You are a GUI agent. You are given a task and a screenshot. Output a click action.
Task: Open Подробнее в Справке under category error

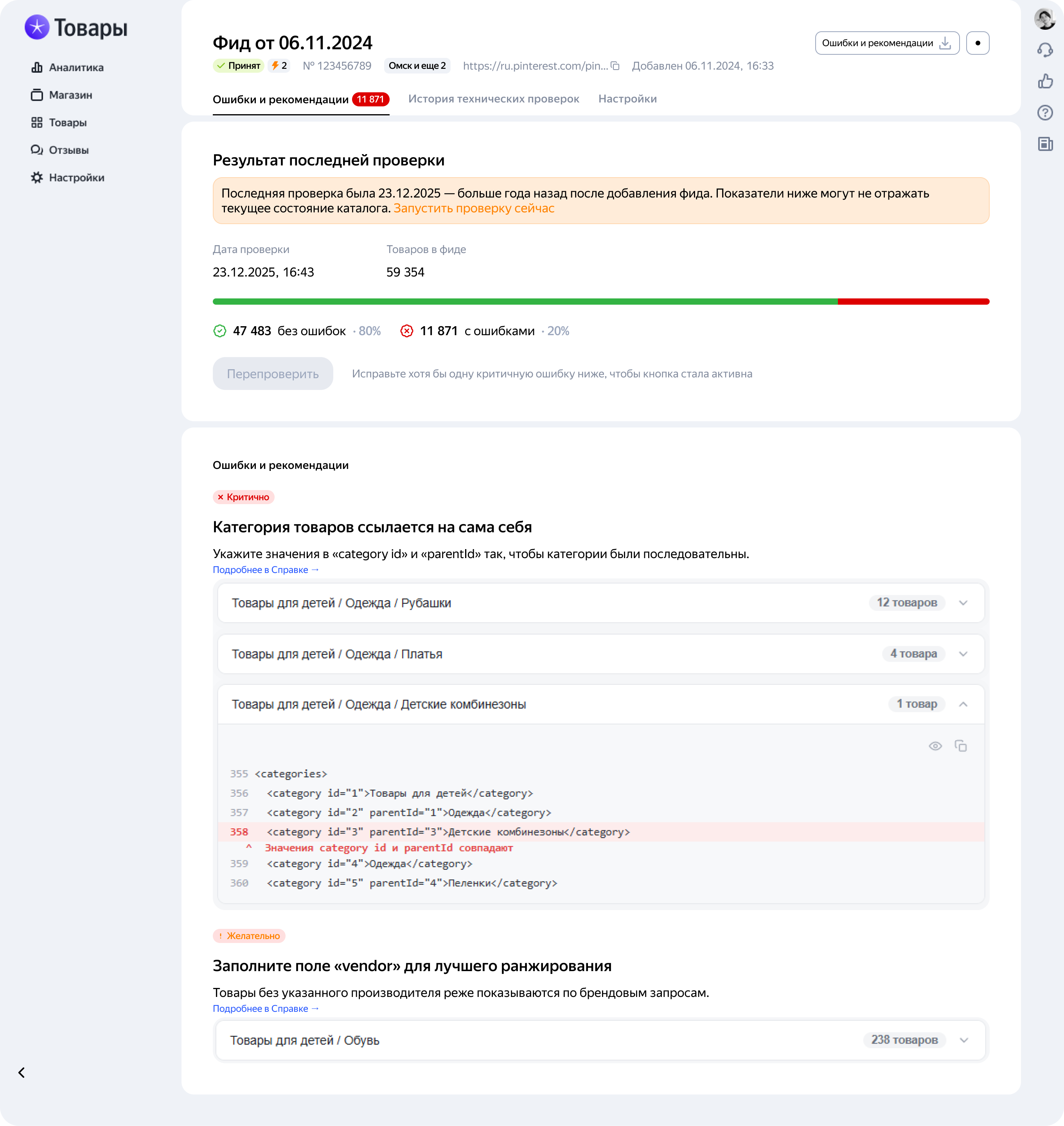pos(266,570)
